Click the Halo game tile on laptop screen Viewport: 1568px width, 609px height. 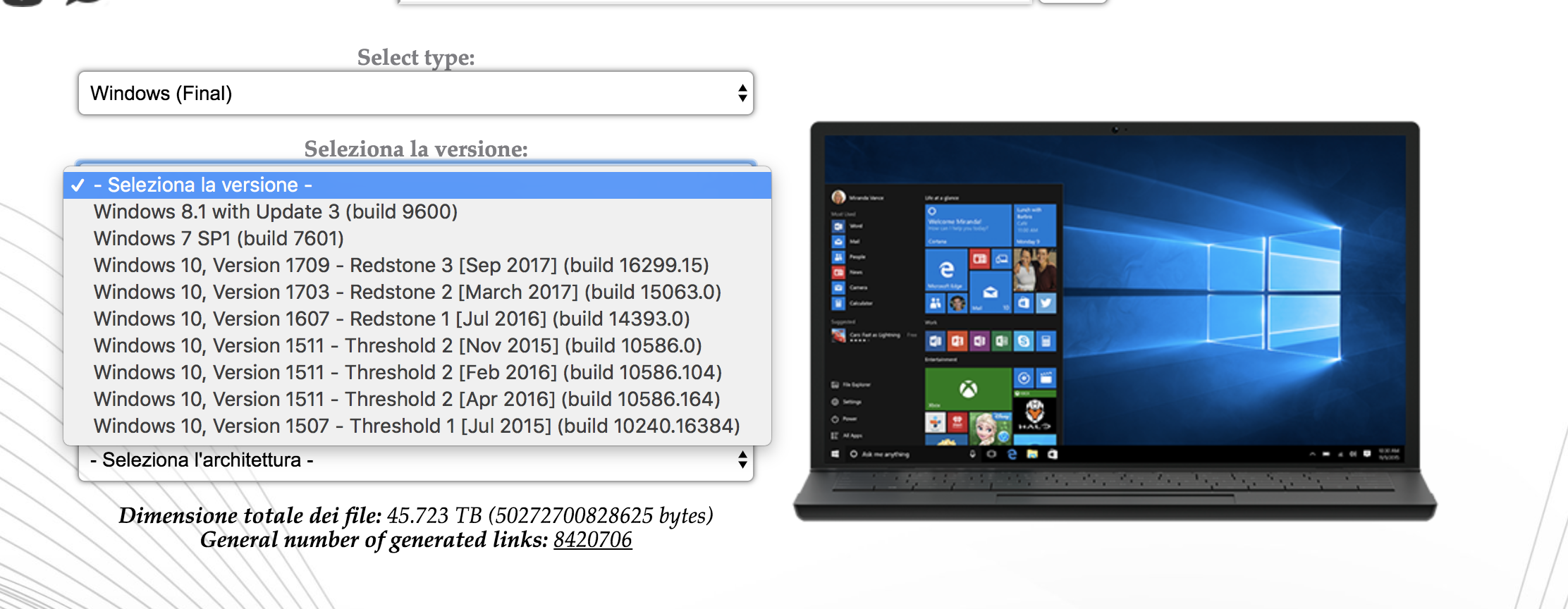click(x=1034, y=415)
